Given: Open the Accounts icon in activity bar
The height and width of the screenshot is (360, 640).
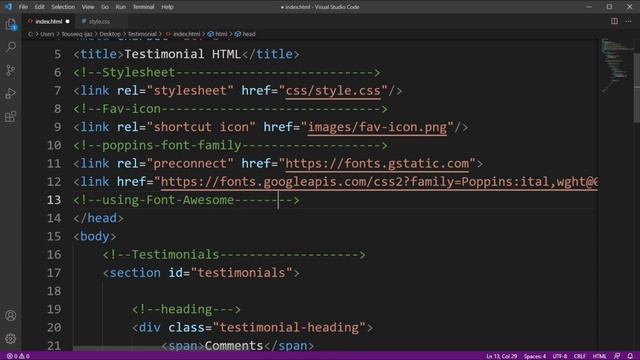Looking at the screenshot, I should point(11,316).
